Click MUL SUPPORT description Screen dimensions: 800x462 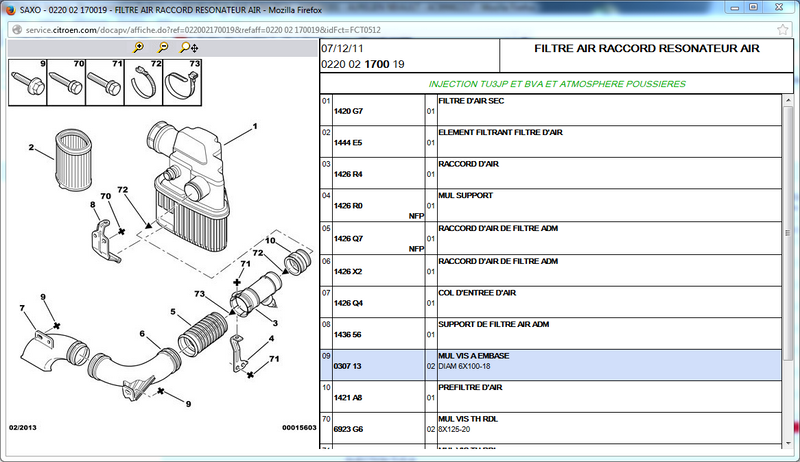click(465, 195)
